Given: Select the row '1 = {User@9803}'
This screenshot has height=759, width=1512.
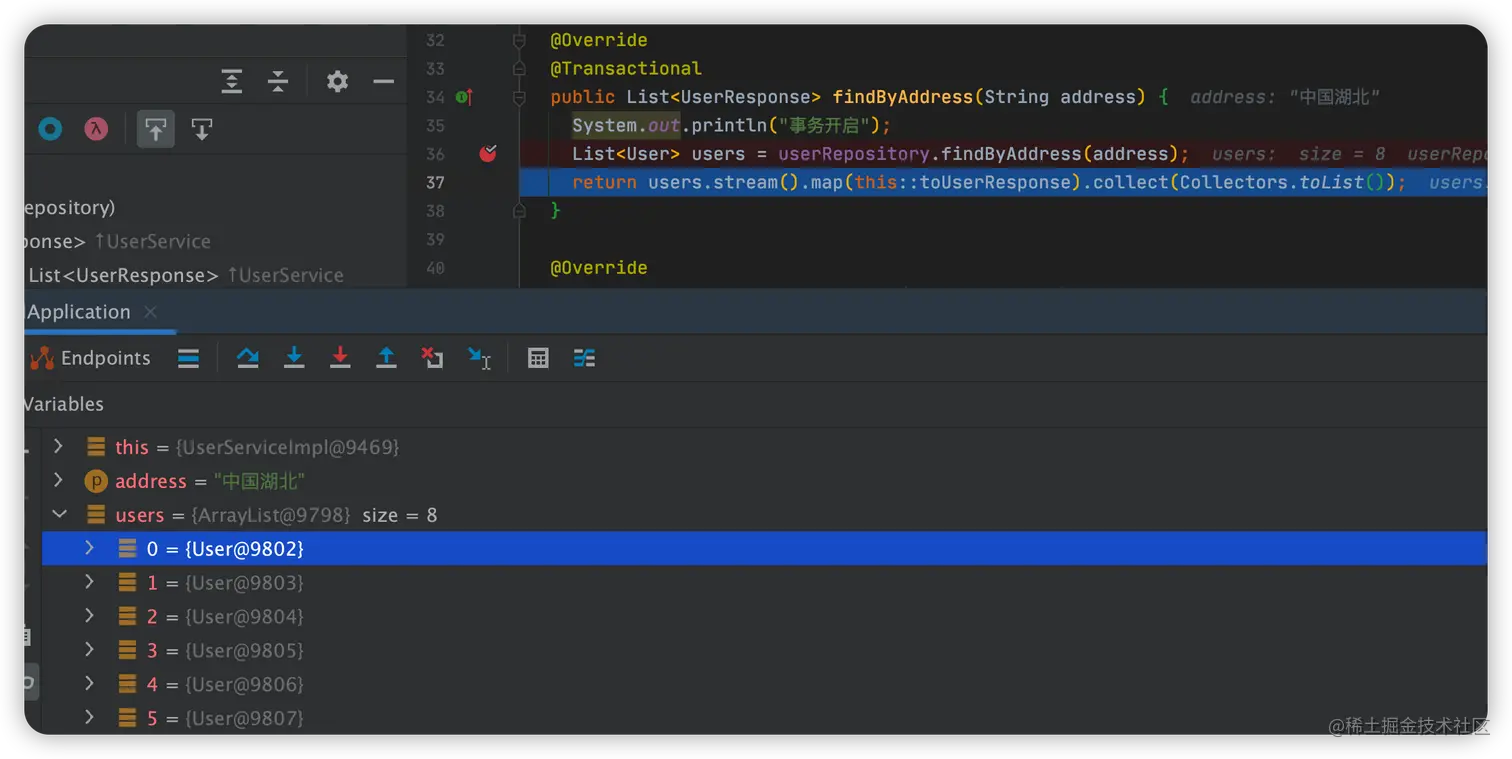Looking at the screenshot, I should pyautogui.click(x=764, y=582).
